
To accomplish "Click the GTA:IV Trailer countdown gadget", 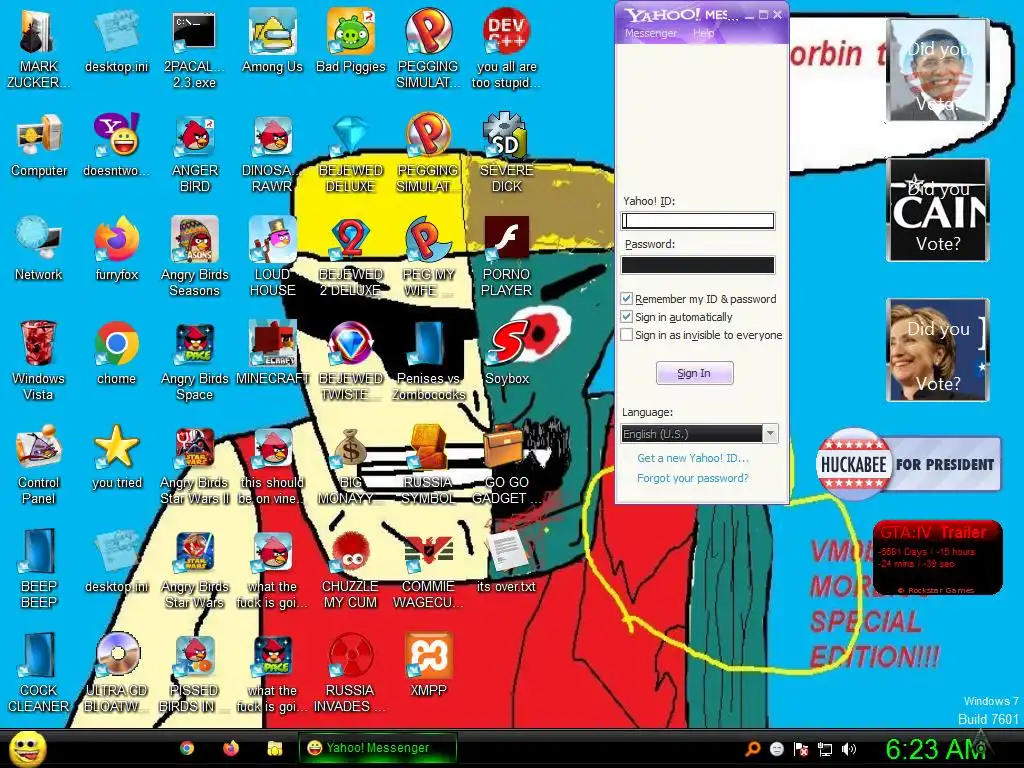I will coord(937,557).
